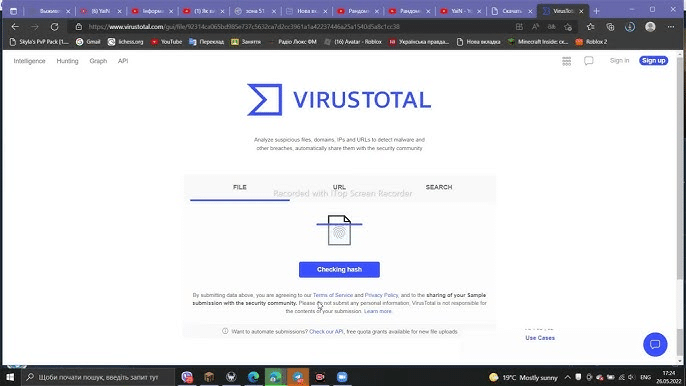
Task: Click the Sign in link
Action: click(620, 60)
